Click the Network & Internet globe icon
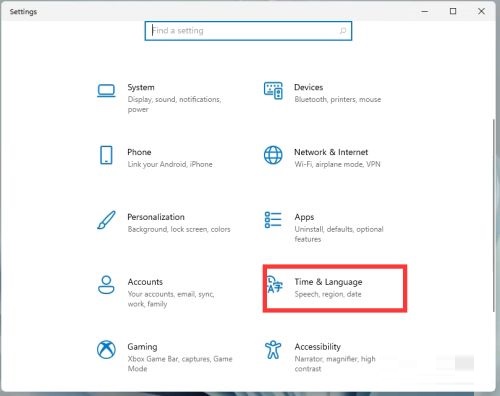This screenshot has height=396, width=500. click(273, 155)
